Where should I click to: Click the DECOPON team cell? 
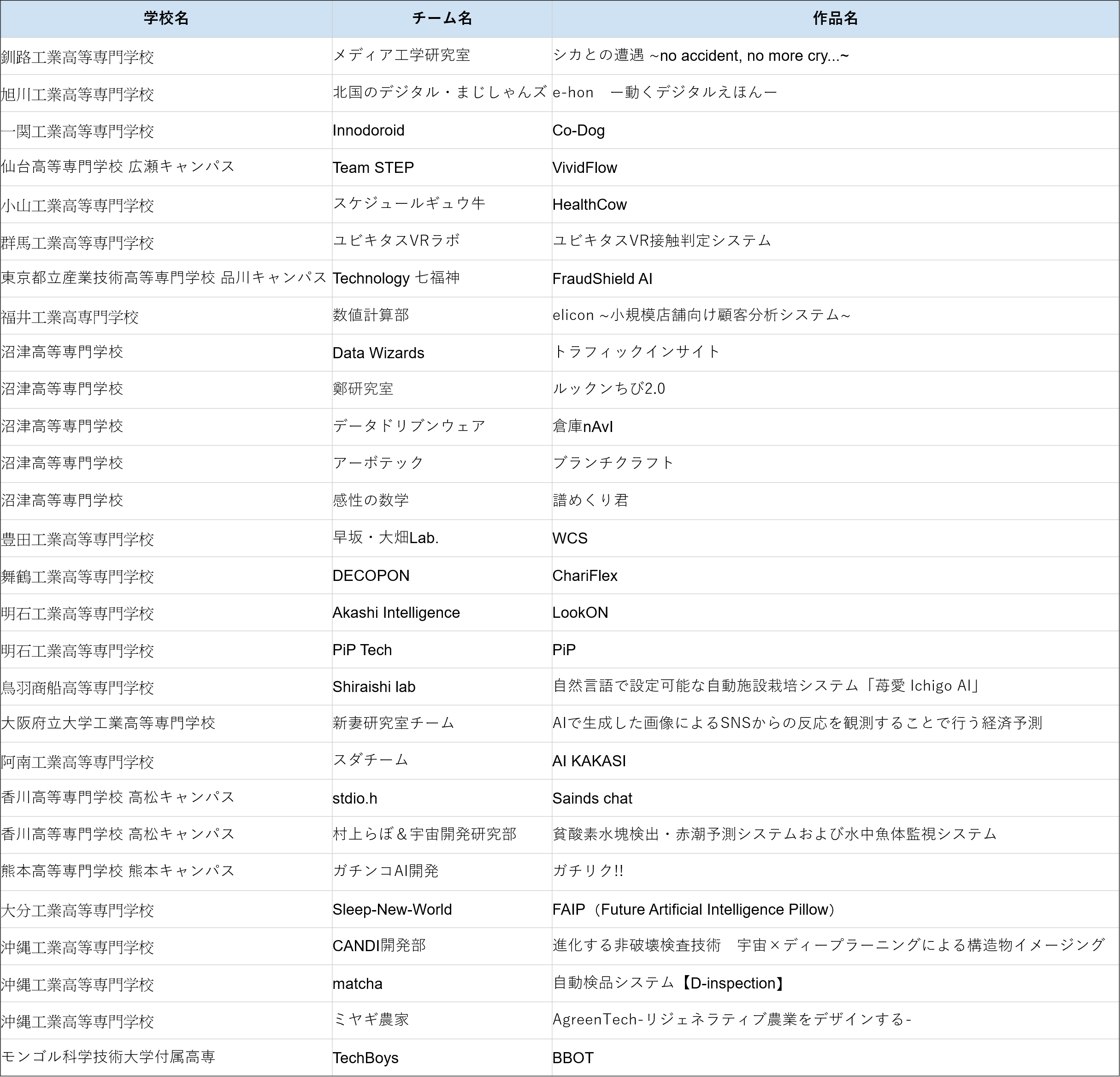(371, 576)
